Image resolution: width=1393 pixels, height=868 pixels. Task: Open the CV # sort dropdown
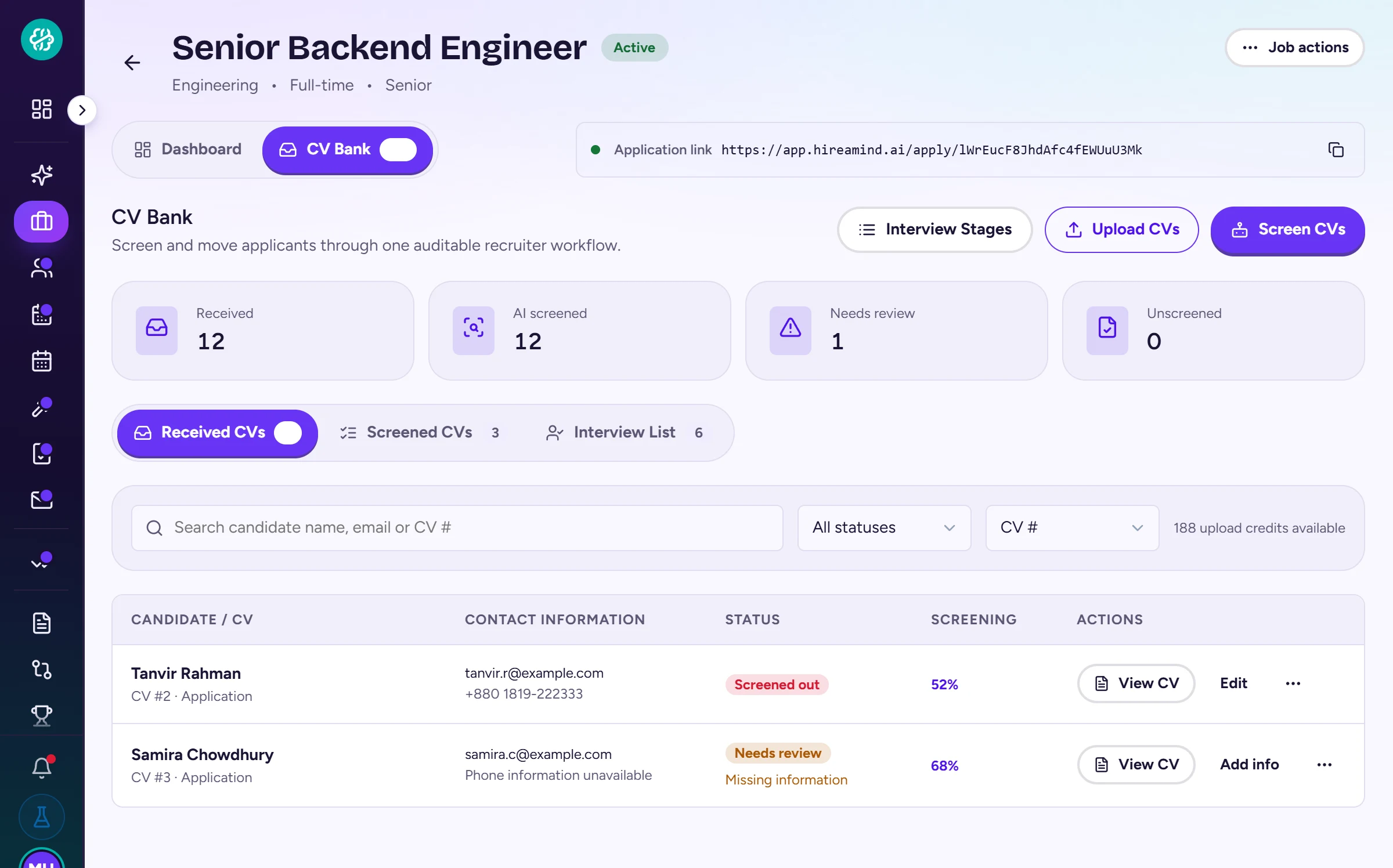click(1072, 527)
